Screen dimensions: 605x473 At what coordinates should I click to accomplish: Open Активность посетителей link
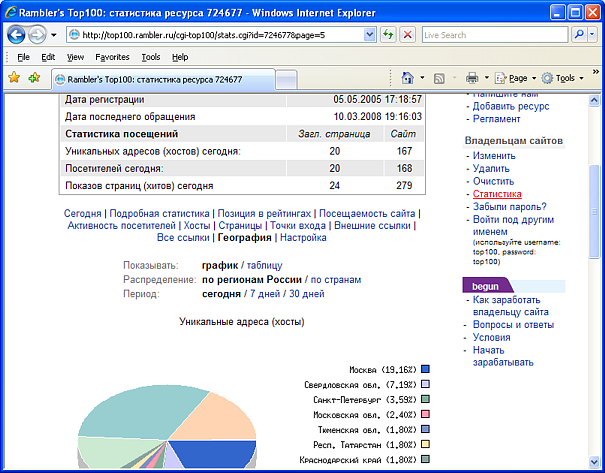point(122,225)
